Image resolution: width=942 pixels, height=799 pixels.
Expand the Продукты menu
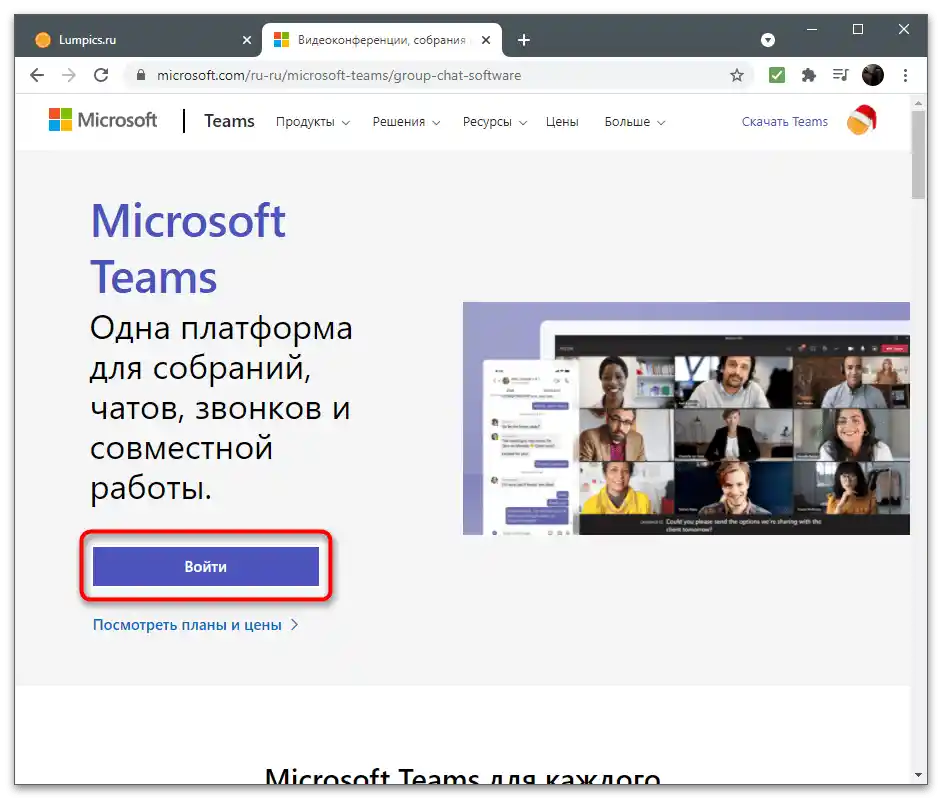312,121
